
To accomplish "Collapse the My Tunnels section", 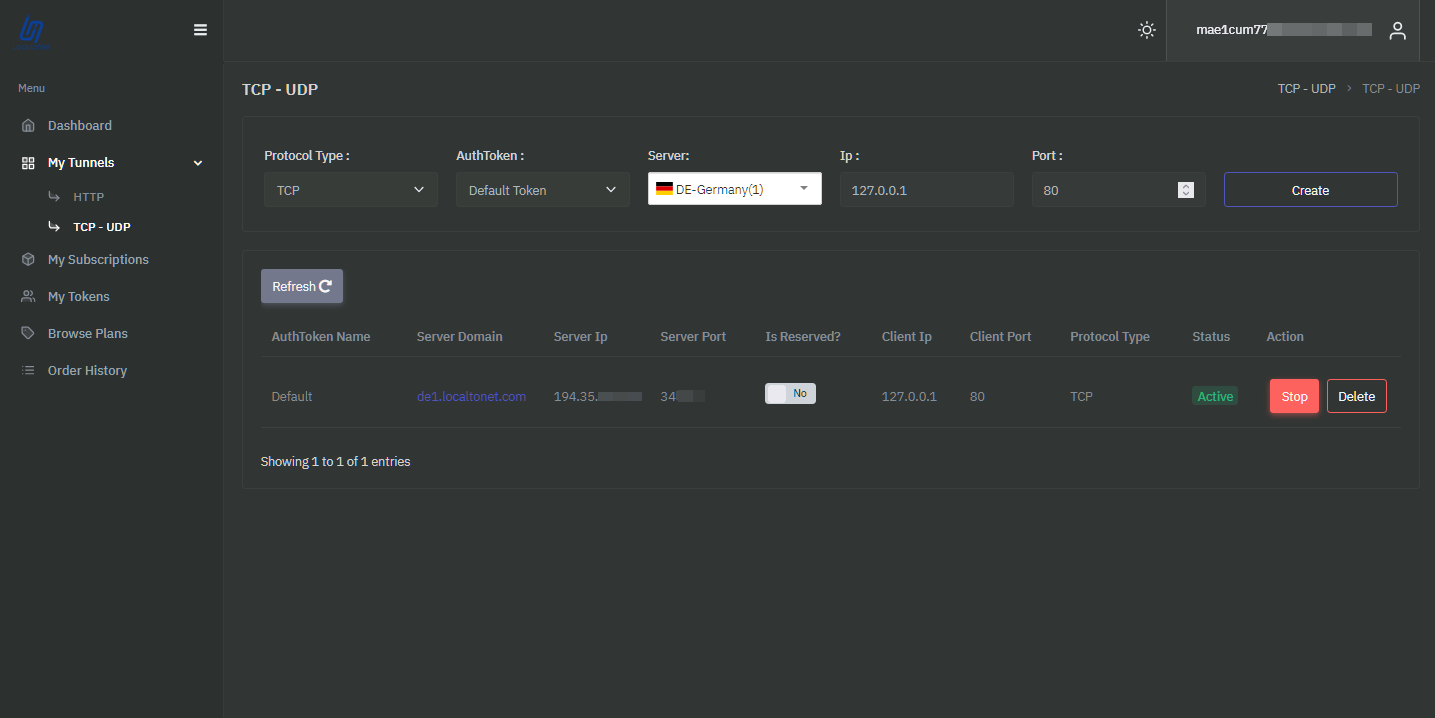I will [x=197, y=162].
